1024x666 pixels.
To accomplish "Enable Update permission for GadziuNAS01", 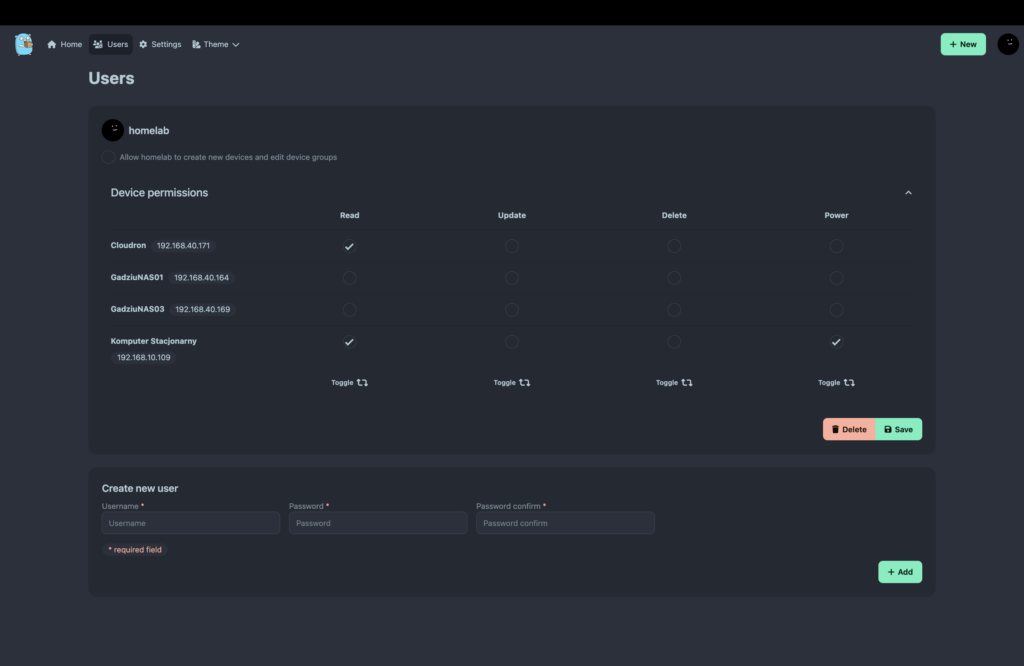I will (511, 278).
